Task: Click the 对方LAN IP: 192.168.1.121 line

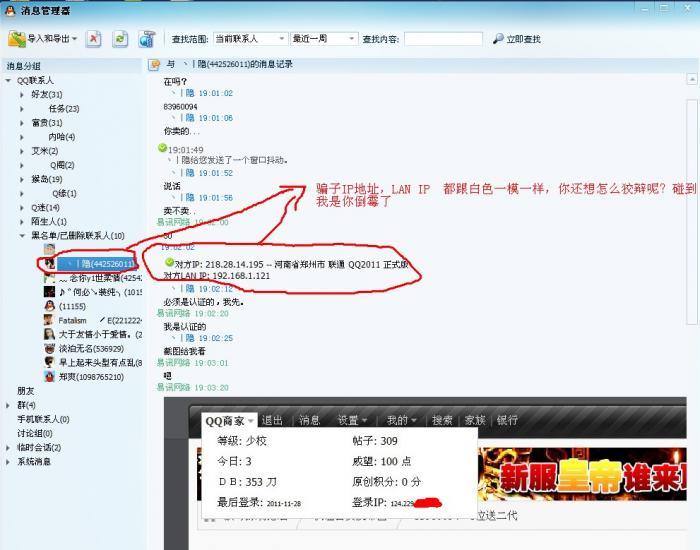Action: [217, 276]
